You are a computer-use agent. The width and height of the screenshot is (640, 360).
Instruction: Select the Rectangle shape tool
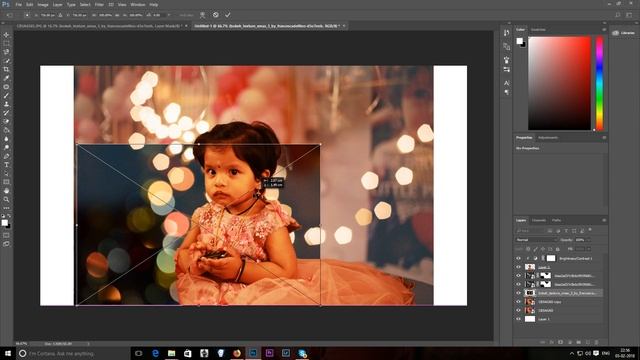[x=6, y=182]
